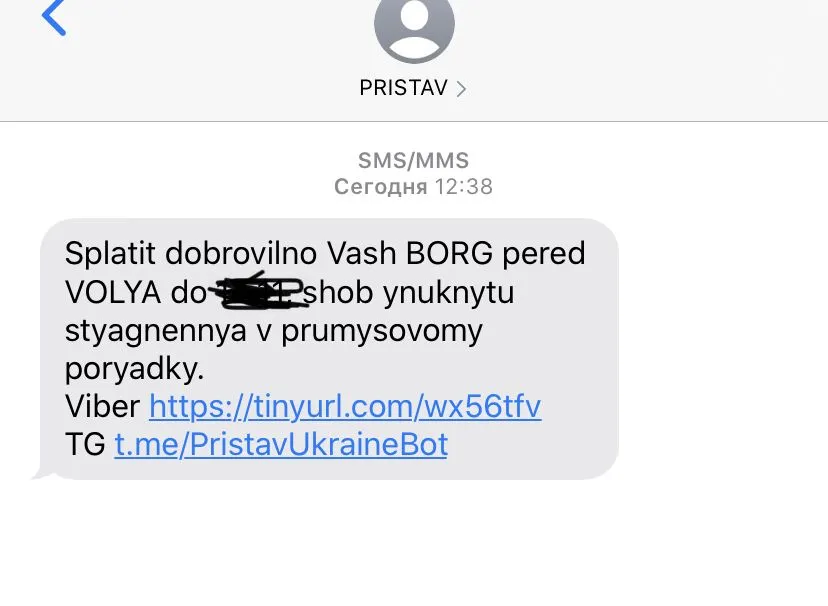
Task: Click the word prumysovomy in the message
Action: [x=382, y=332]
